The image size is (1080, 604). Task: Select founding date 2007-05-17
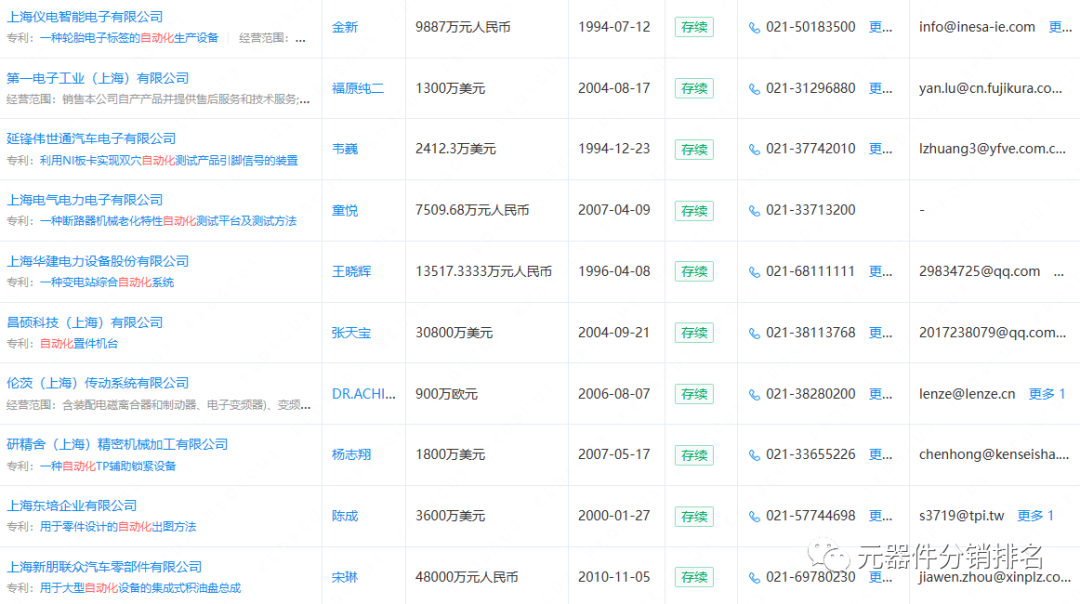pyautogui.click(x=614, y=455)
